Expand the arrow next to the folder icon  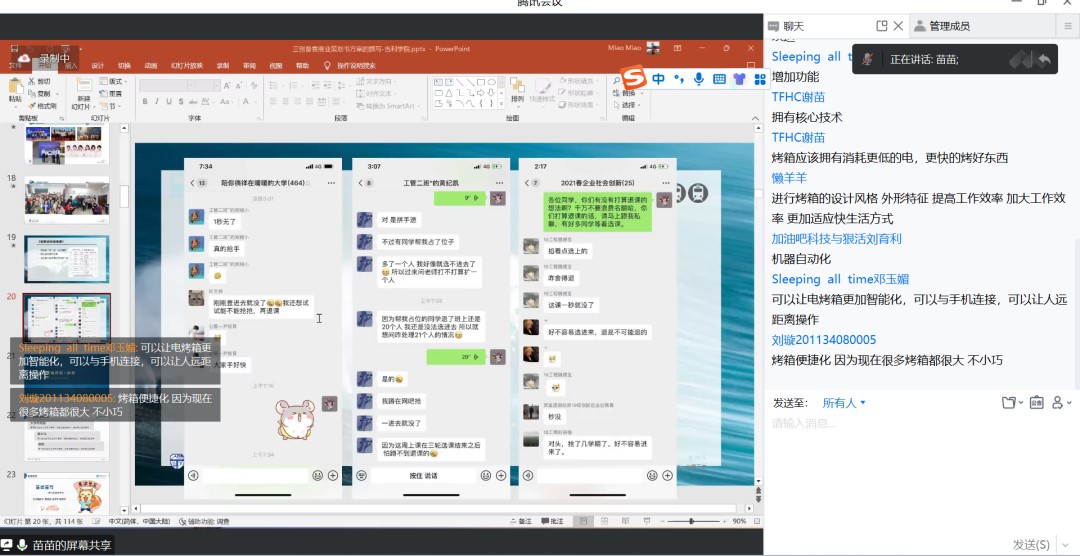(1021, 403)
